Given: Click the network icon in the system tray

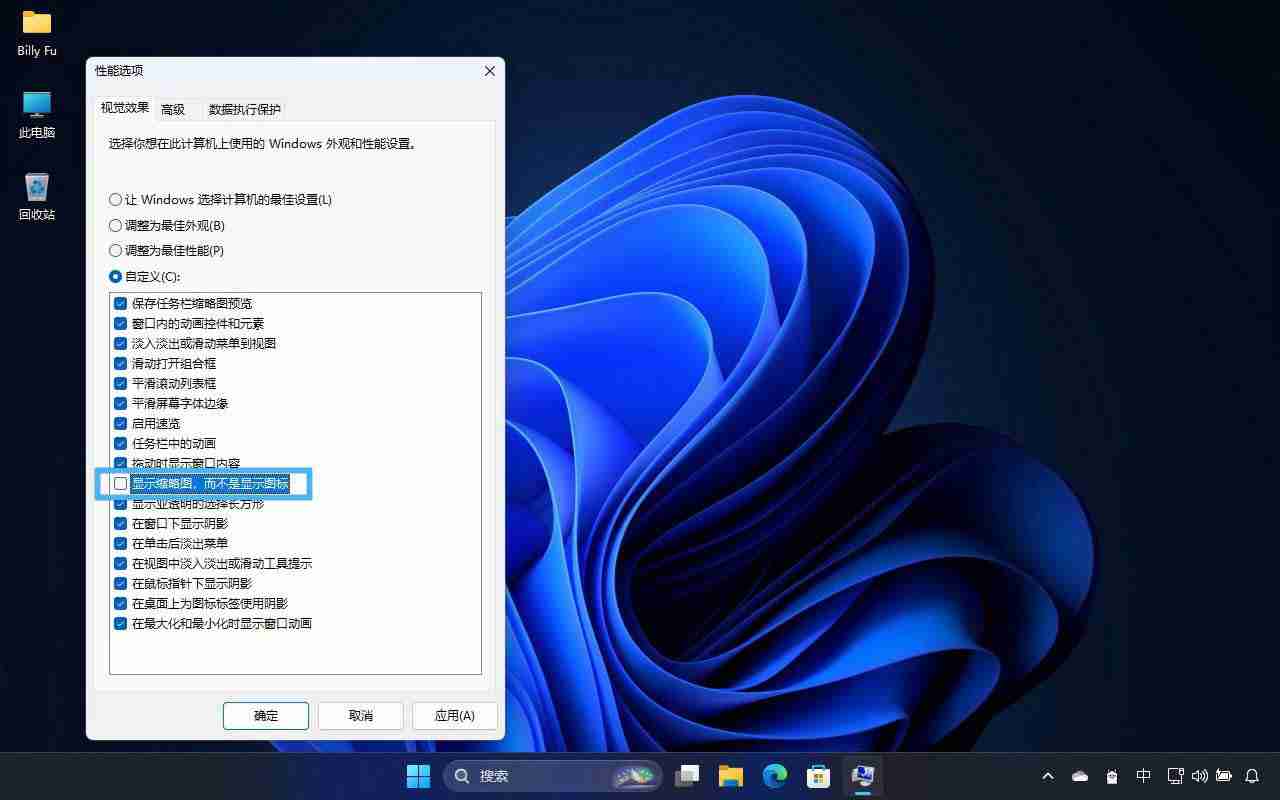Looking at the screenshot, I should (x=1174, y=775).
